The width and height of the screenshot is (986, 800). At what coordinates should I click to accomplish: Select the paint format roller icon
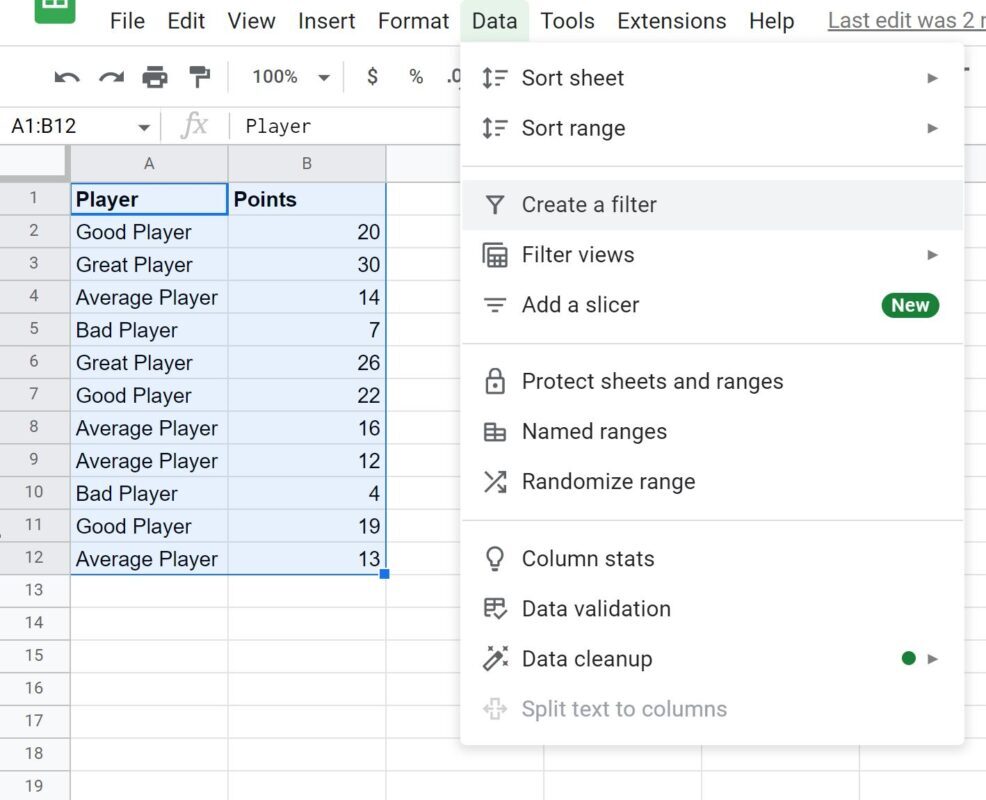point(200,77)
